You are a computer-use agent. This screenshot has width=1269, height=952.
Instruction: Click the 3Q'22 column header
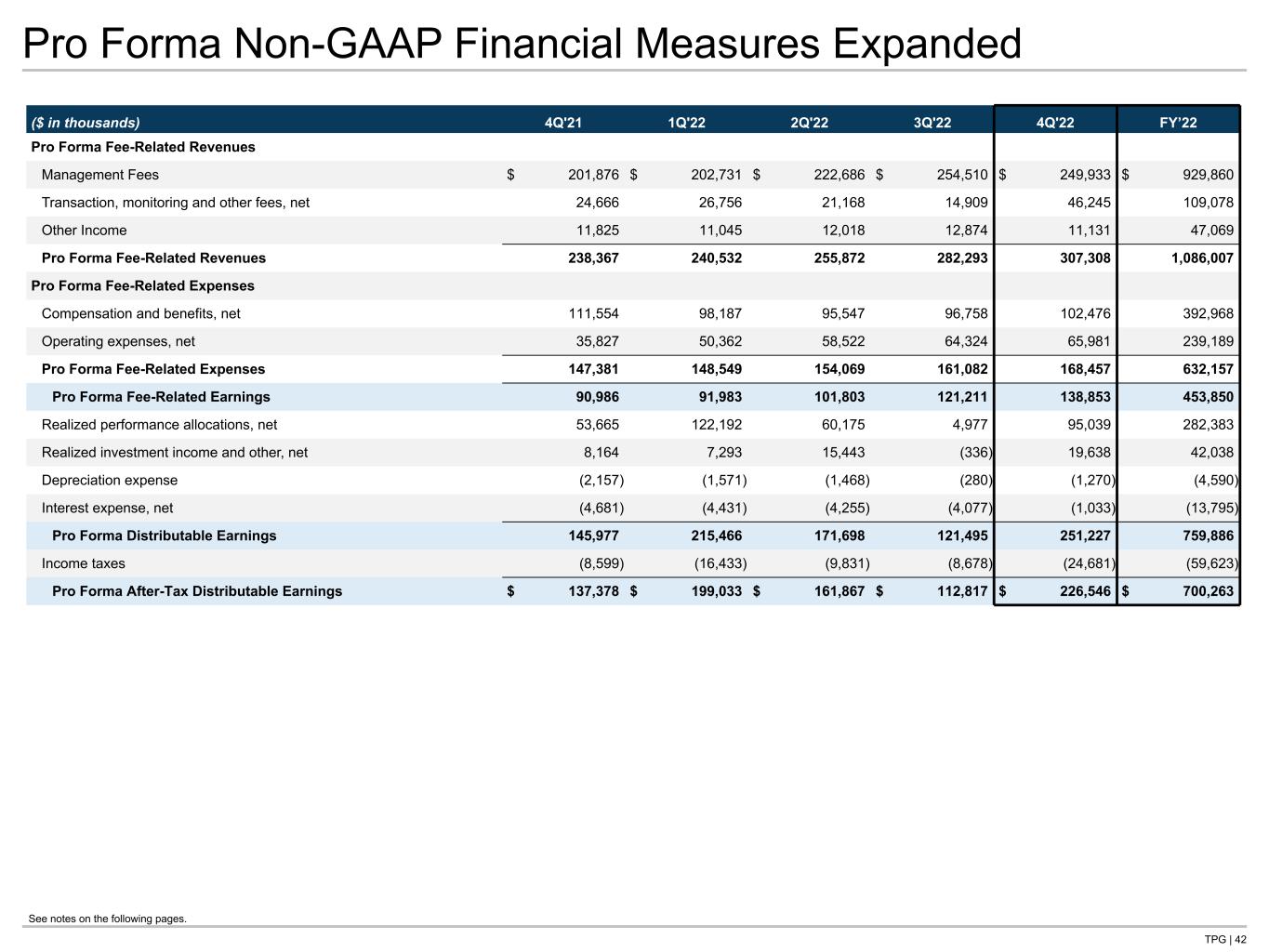(x=932, y=123)
